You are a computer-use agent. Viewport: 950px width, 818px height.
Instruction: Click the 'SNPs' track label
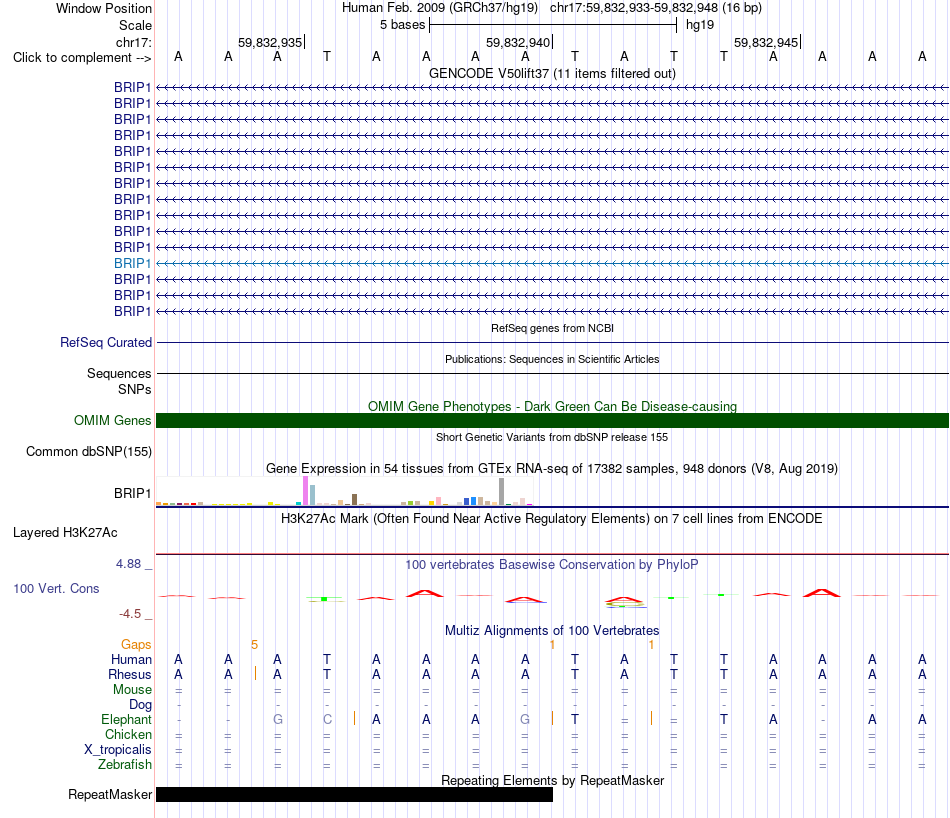click(x=135, y=389)
